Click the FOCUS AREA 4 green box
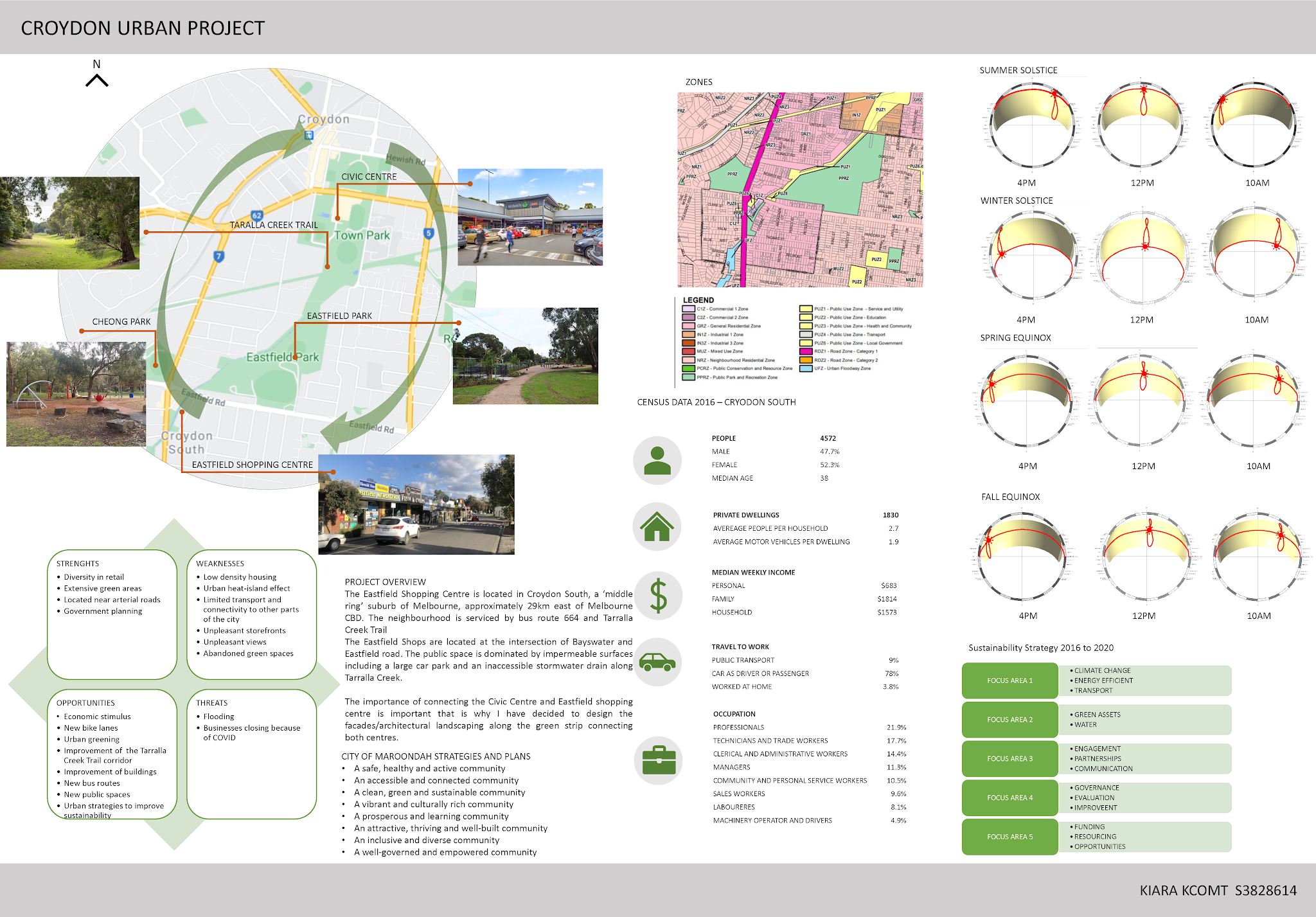 pos(1010,797)
